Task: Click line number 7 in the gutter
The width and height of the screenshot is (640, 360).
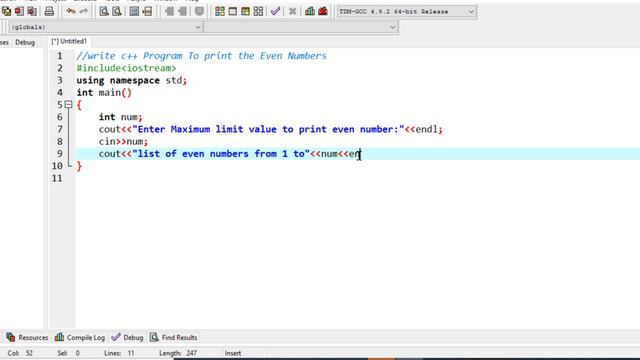Action: tap(60, 129)
